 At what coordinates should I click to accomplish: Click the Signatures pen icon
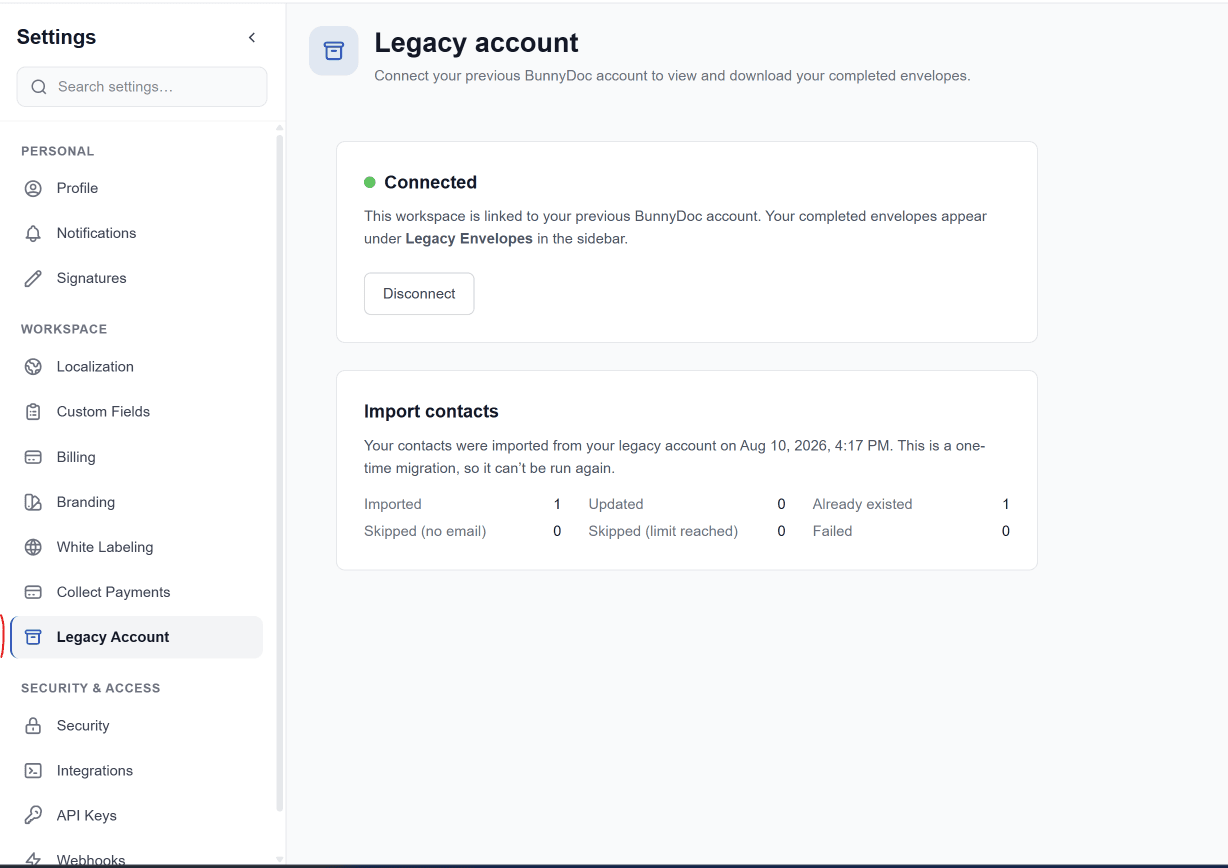pos(33,278)
